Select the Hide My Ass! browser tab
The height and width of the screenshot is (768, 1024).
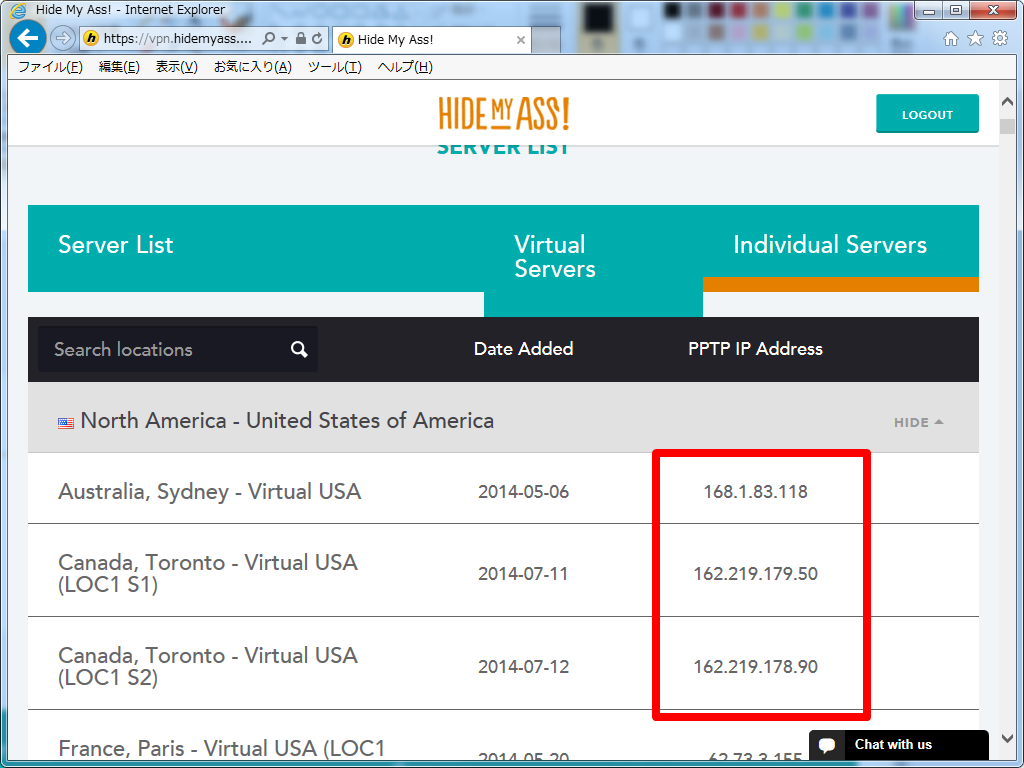pyautogui.click(x=432, y=40)
